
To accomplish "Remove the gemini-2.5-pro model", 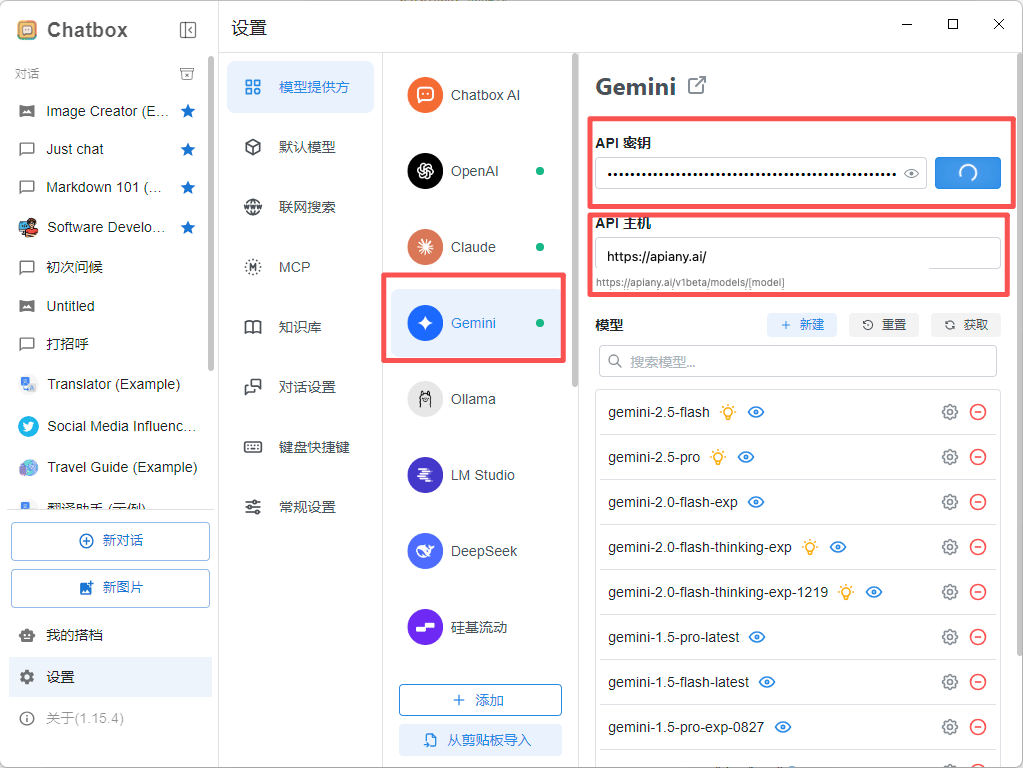I will coord(978,457).
